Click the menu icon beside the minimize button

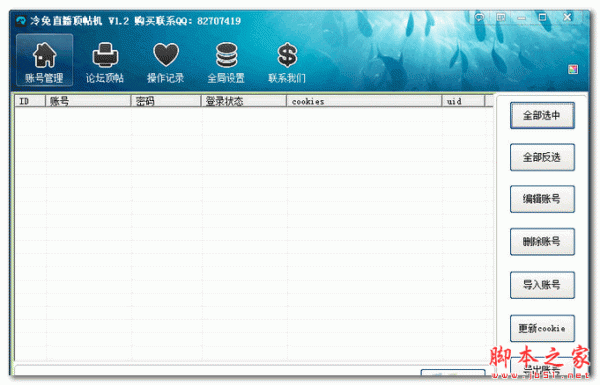(x=501, y=17)
